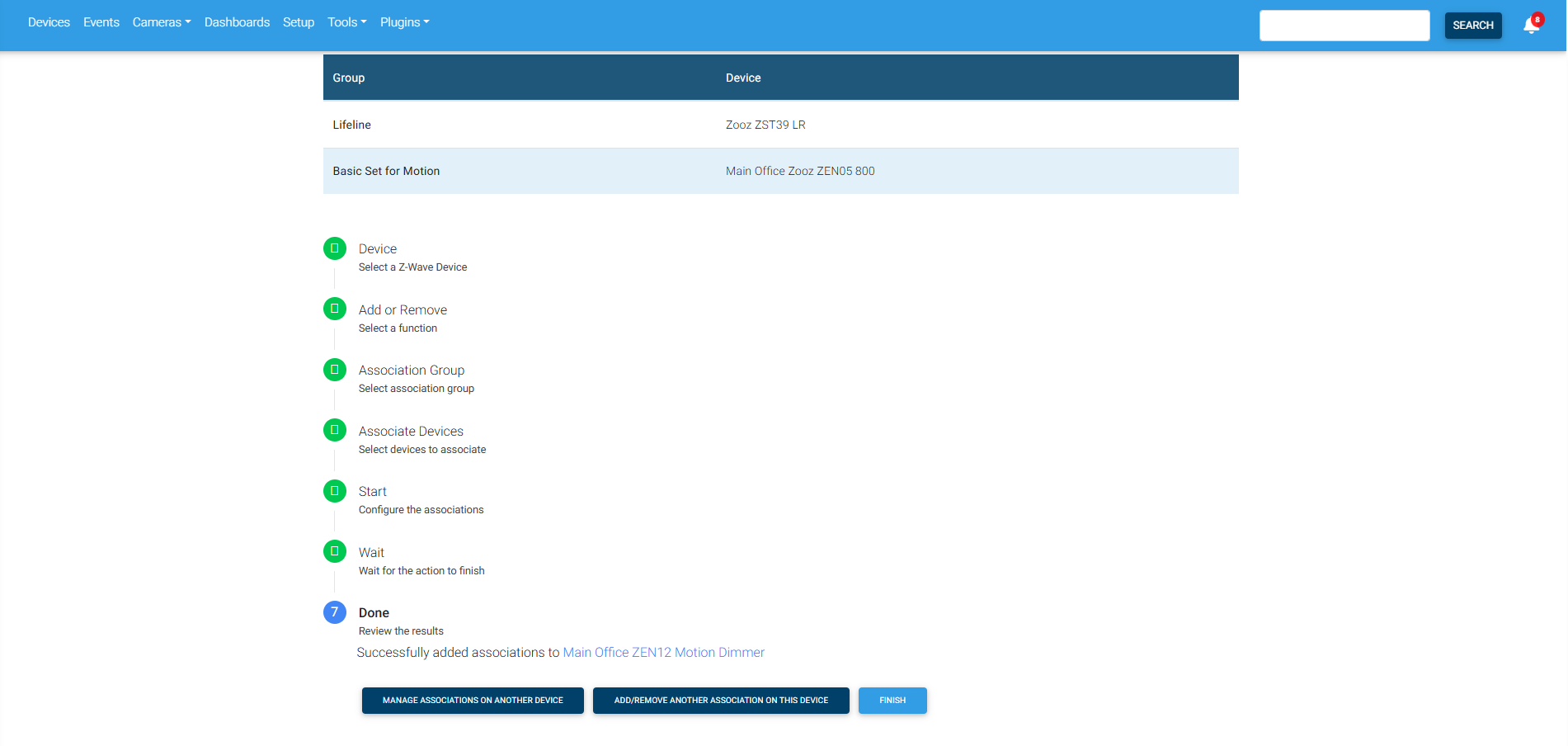Click 'Wait for the action to finish' text

click(x=421, y=571)
